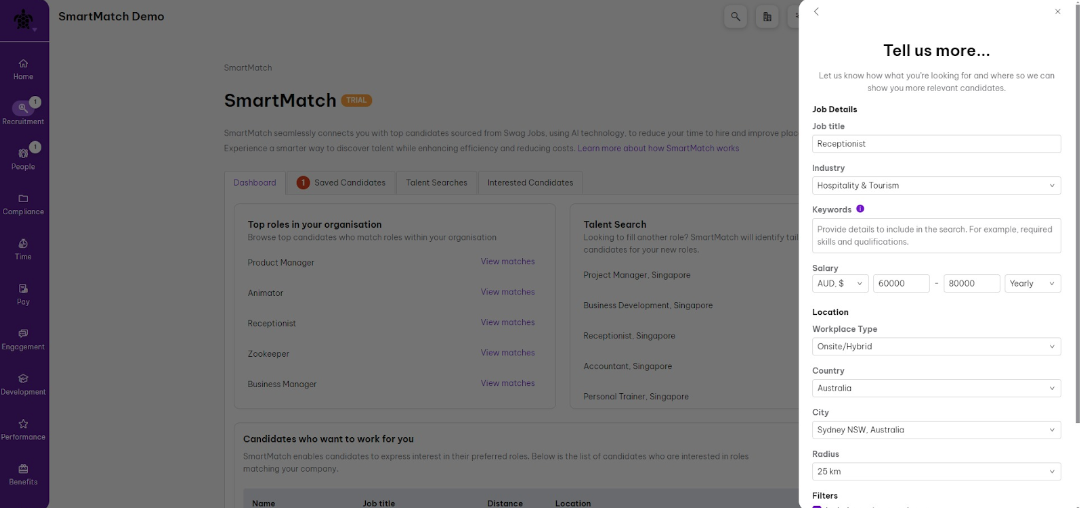1080x508 pixels.
Task: Click the Job title column header
Action: tap(379, 503)
